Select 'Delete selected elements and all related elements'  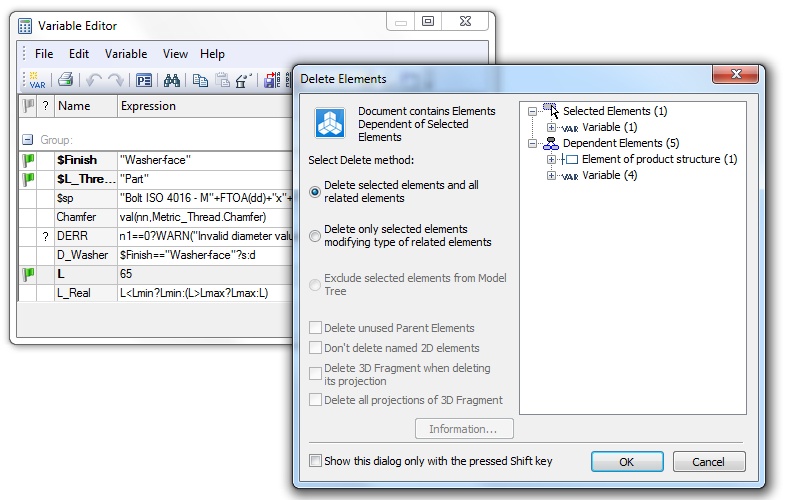[316, 192]
